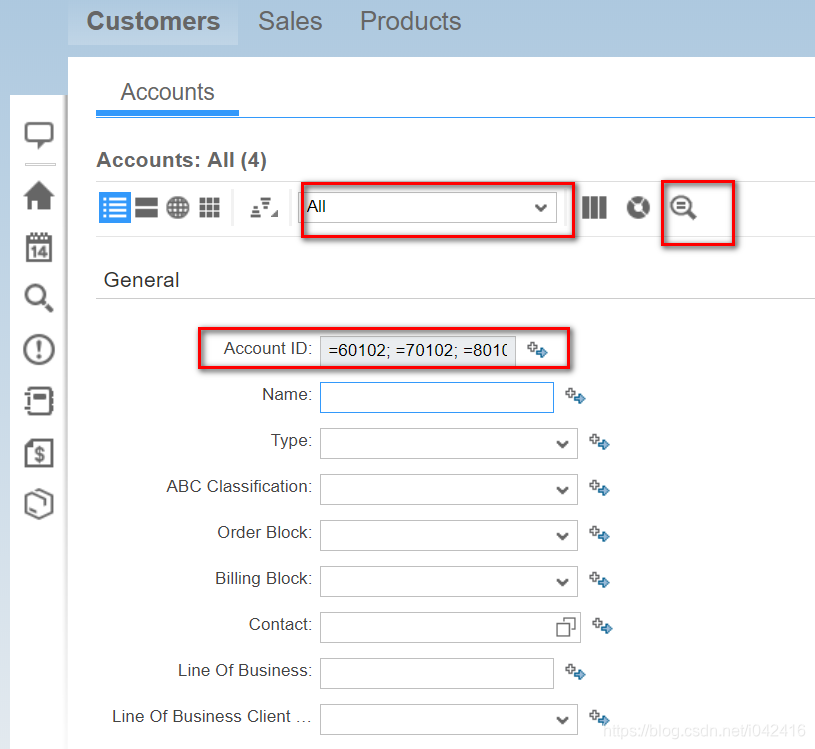The height and width of the screenshot is (749, 815).
Task: Switch to card/split rows view icon
Action: click(x=147, y=207)
